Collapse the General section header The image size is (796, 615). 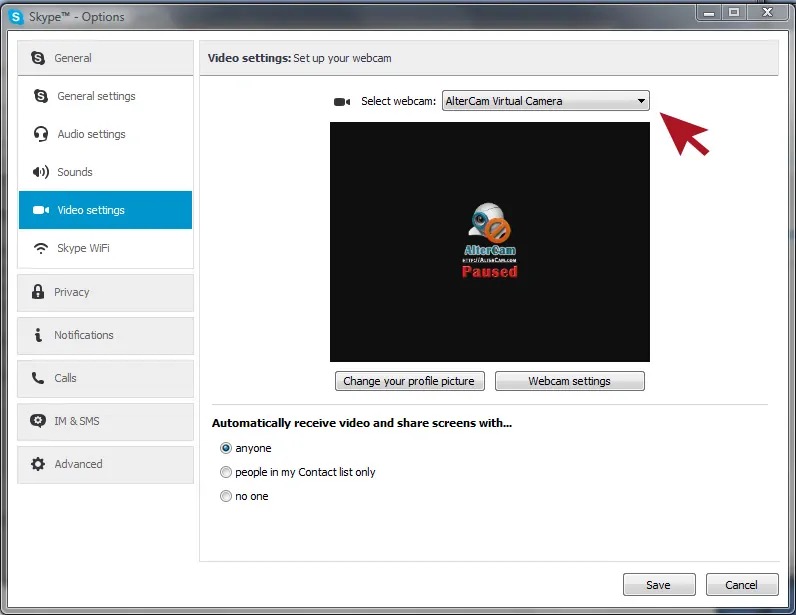coord(106,58)
